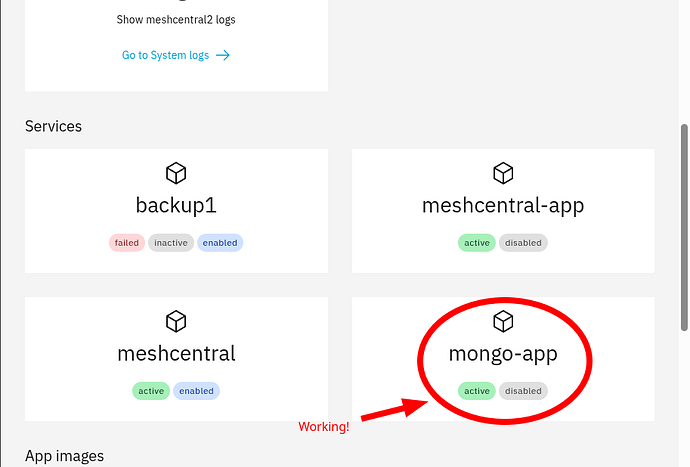Click the enabled badge on meshcentral

pos(196,391)
